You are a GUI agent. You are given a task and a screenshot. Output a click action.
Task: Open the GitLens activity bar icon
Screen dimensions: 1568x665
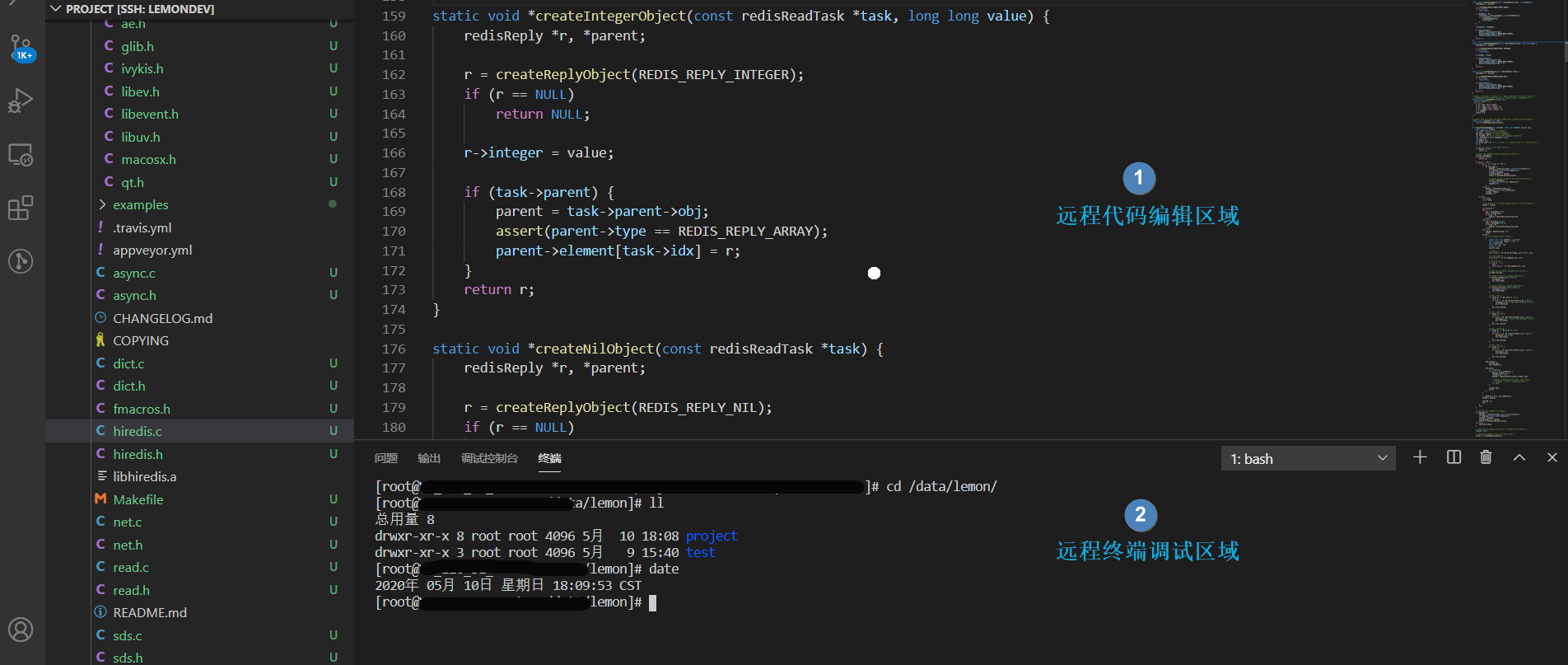(21, 261)
